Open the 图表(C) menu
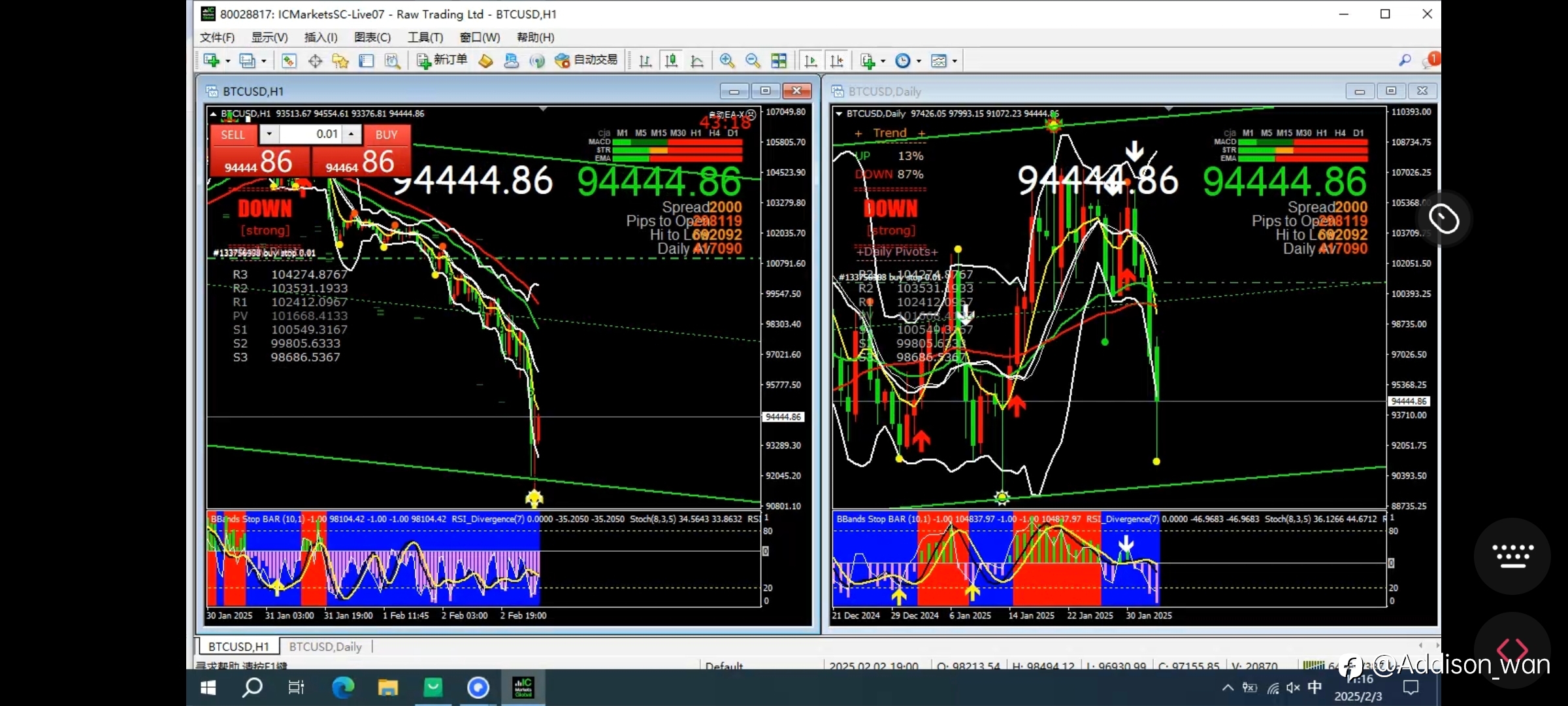The width and height of the screenshot is (1568, 706). tap(372, 37)
